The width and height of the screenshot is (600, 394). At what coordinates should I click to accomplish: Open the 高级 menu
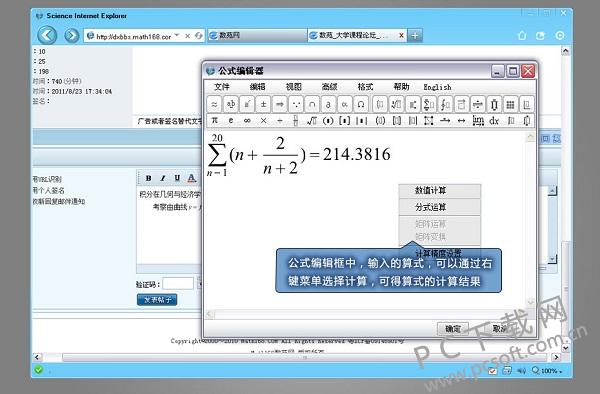point(329,87)
